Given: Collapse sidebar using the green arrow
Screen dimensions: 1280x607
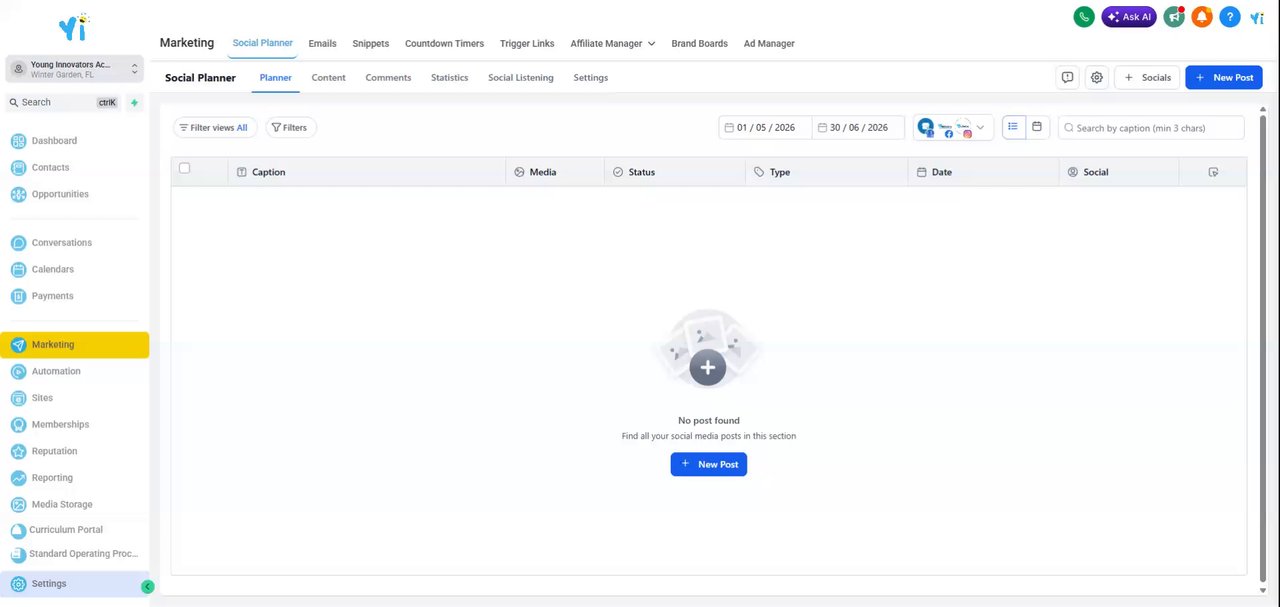Looking at the screenshot, I should pos(147,587).
